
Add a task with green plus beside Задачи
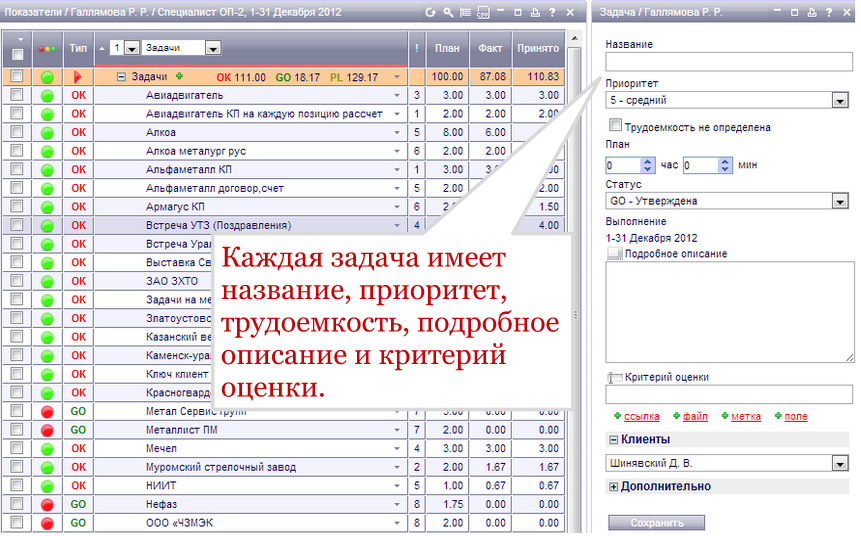[x=179, y=76]
